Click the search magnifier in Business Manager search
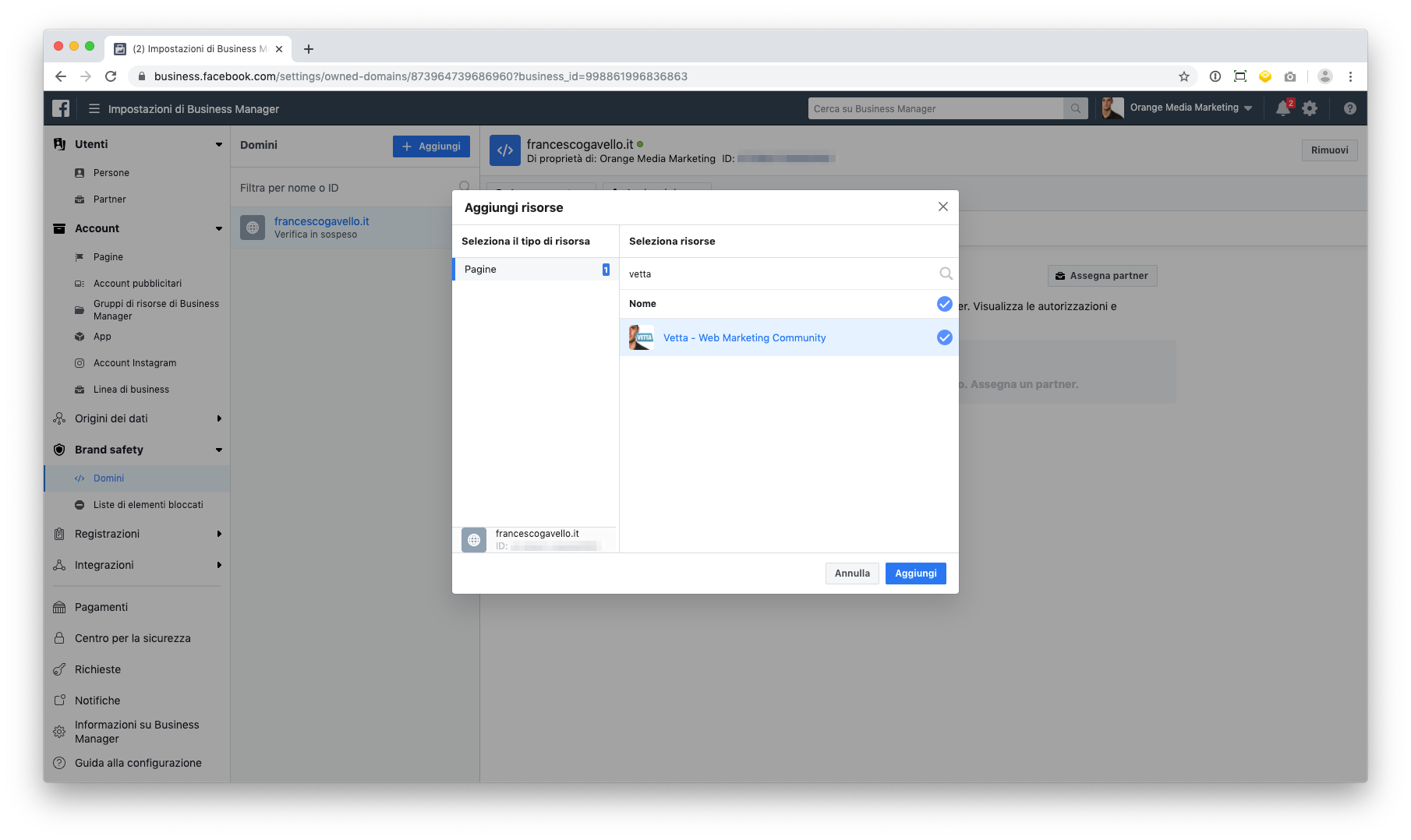Screen dimensions: 1411x840 [1075, 108]
